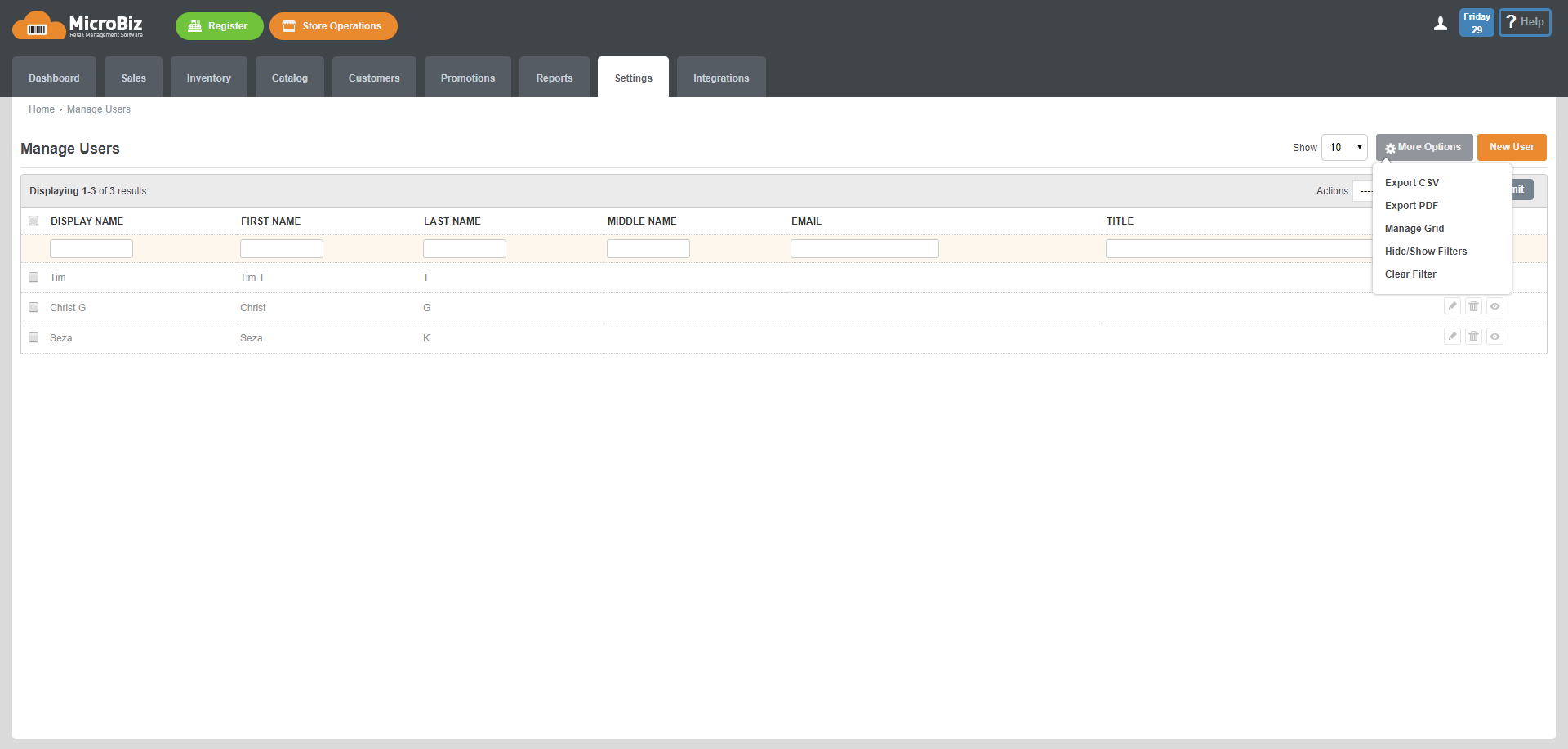Choose Export CSV option
The height and width of the screenshot is (749, 1568).
pyautogui.click(x=1412, y=183)
